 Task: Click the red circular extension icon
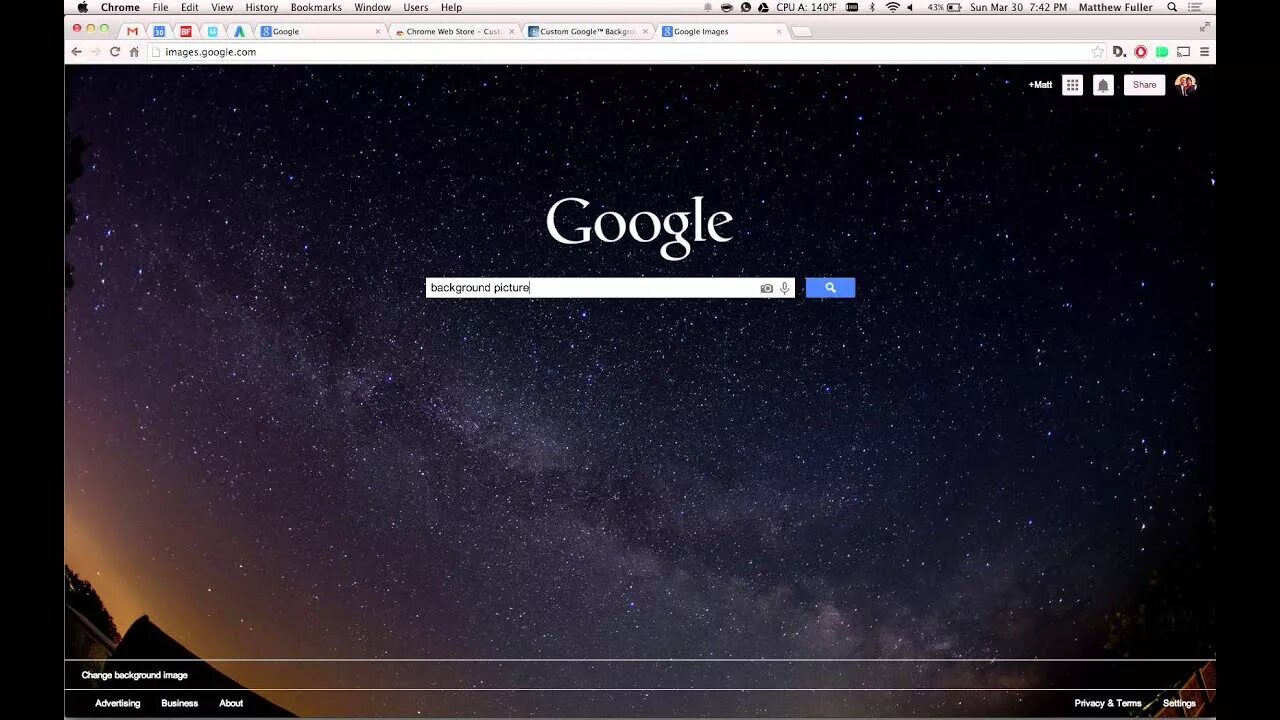(1141, 52)
